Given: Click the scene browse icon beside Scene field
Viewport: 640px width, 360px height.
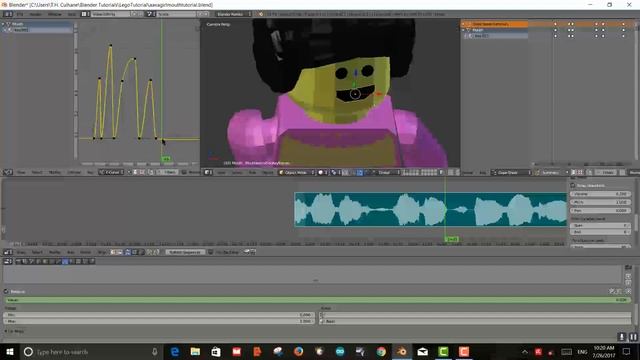Looking at the screenshot, I should click(151, 14).
